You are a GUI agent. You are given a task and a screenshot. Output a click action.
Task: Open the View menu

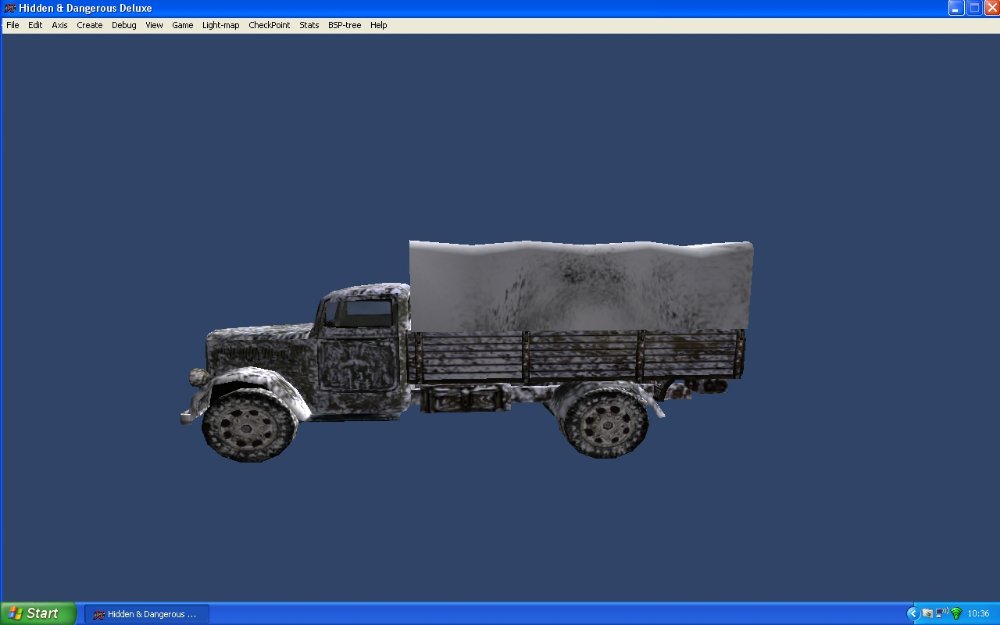154,25
